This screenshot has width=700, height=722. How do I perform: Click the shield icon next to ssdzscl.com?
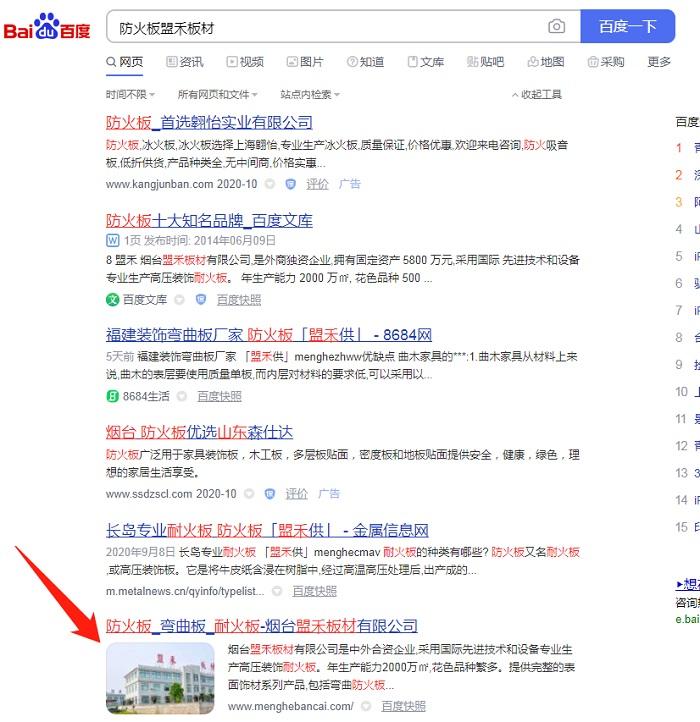coord(269,494)
